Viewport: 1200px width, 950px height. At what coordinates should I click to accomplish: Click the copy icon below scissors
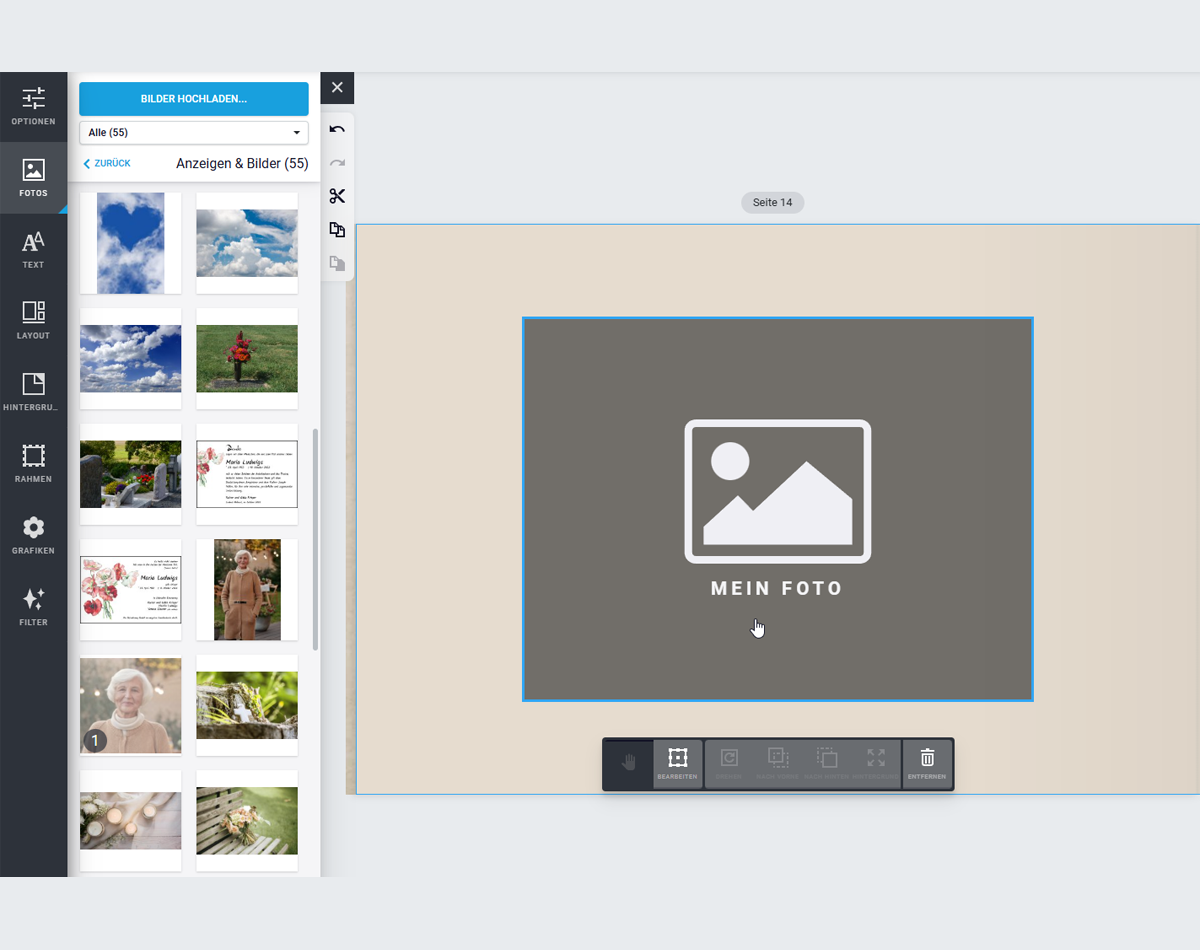[337, 230]
